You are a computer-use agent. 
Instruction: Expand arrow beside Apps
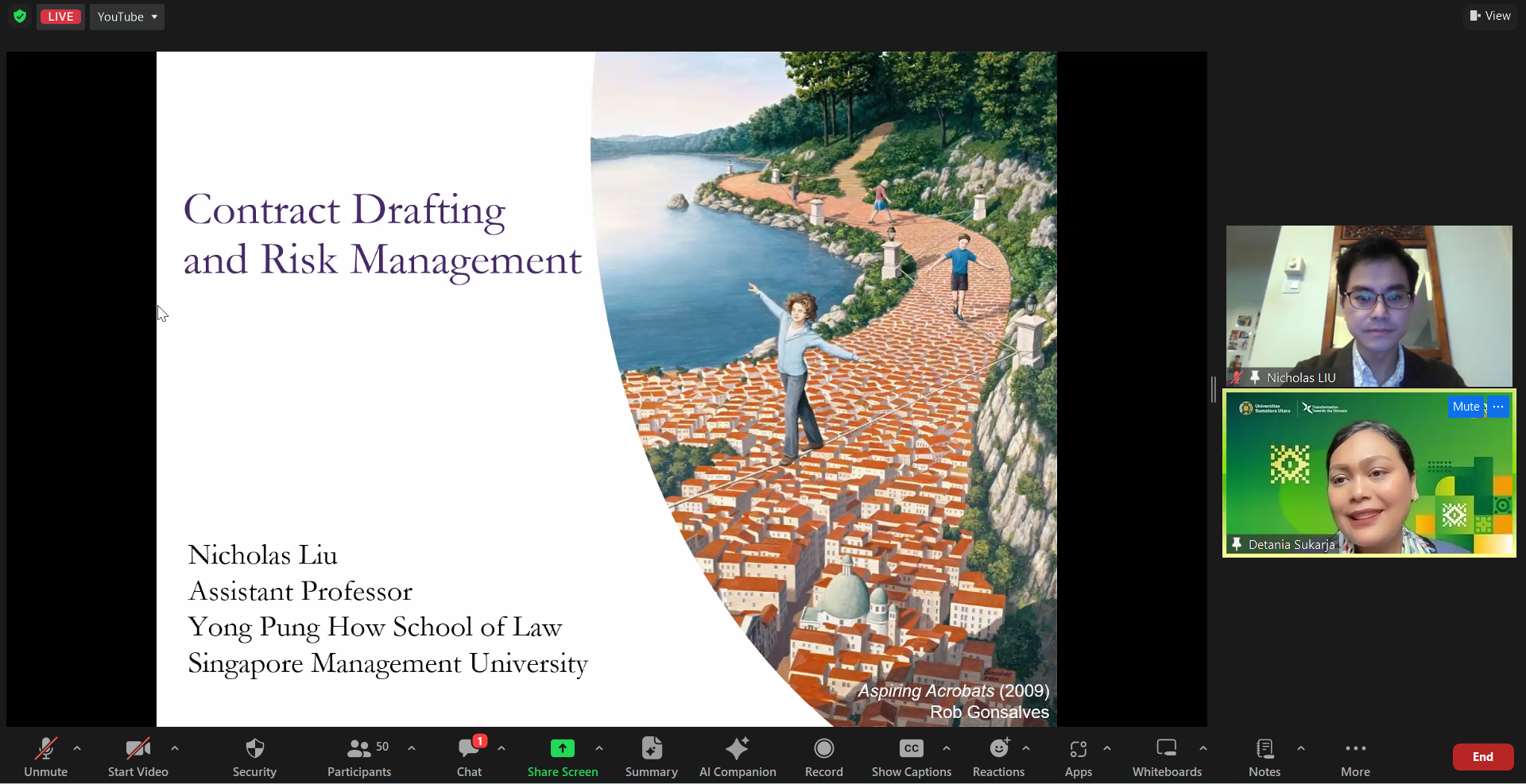[x=1107, y=748]
